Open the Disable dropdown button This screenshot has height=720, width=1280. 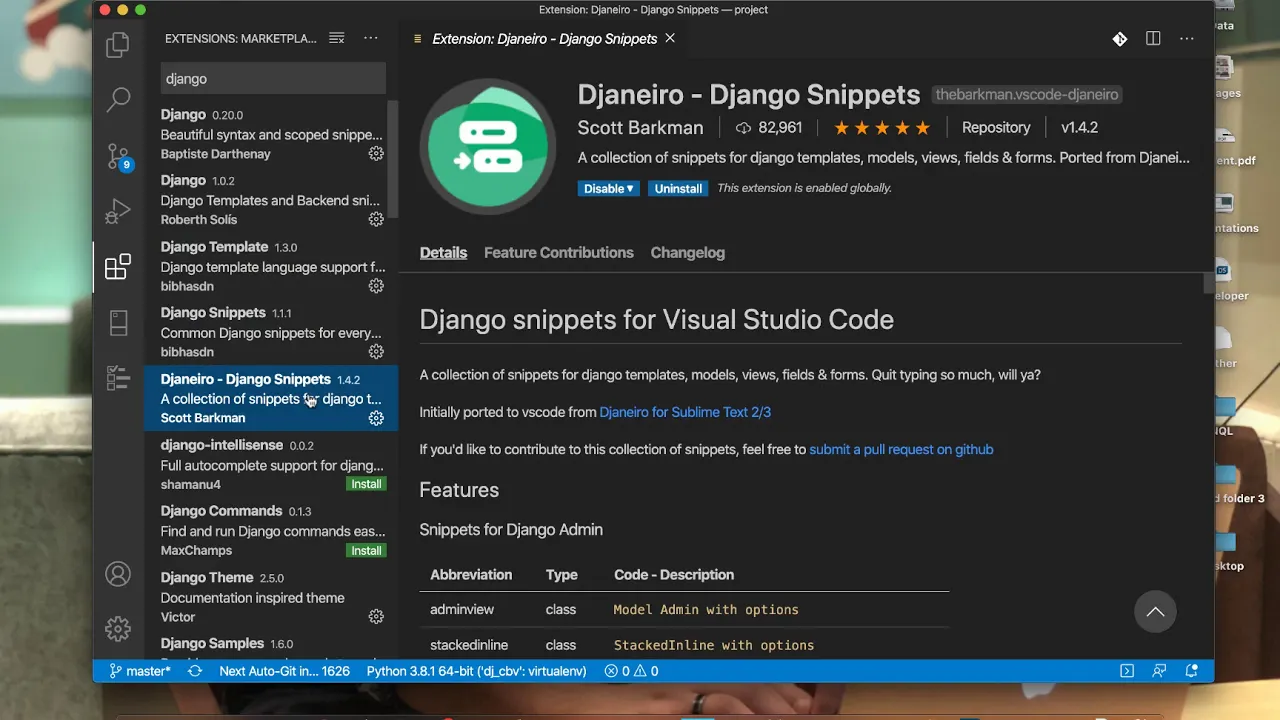(608, 188)
